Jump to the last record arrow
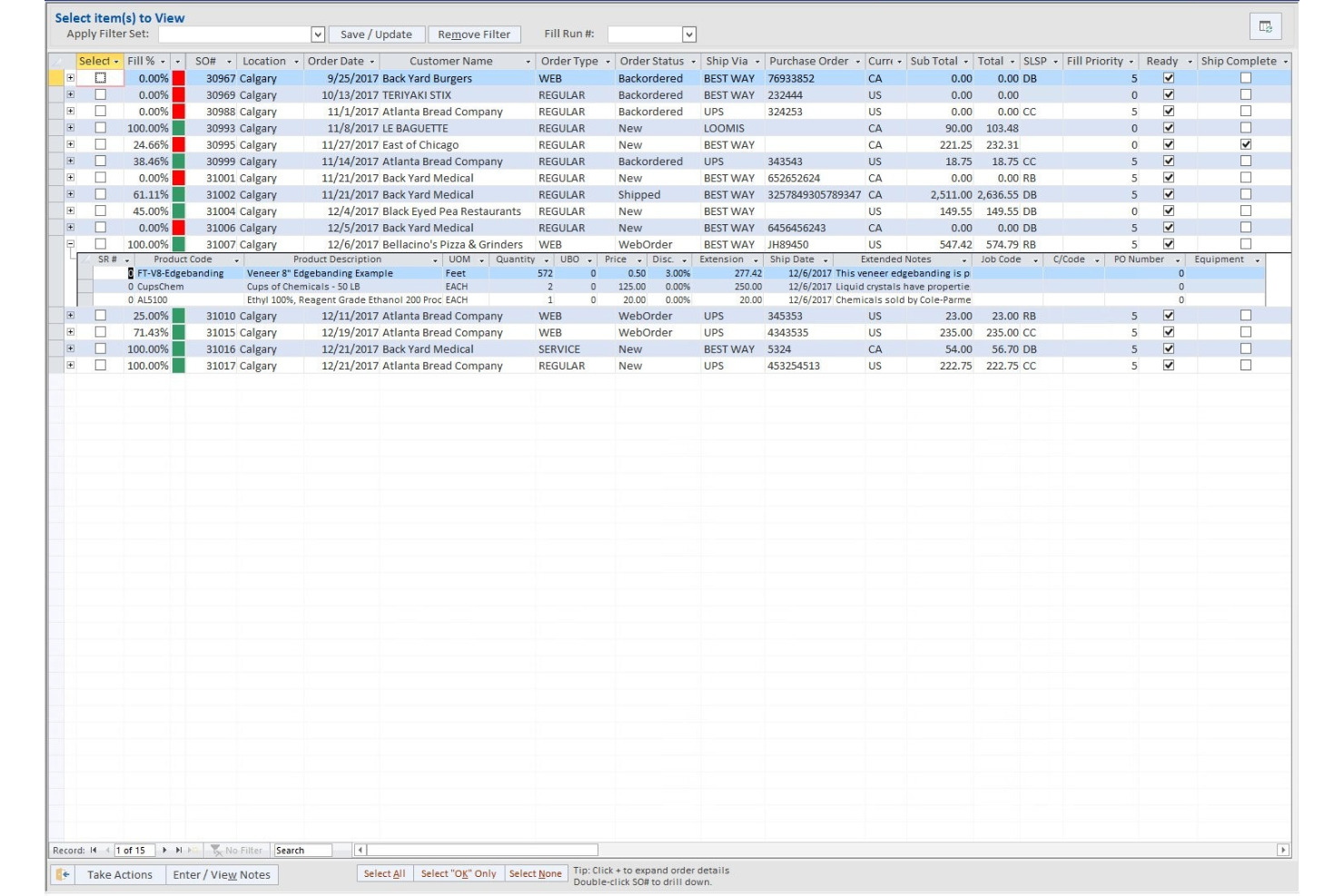Viewport: 1344px width, 896px height. (179, 850)
